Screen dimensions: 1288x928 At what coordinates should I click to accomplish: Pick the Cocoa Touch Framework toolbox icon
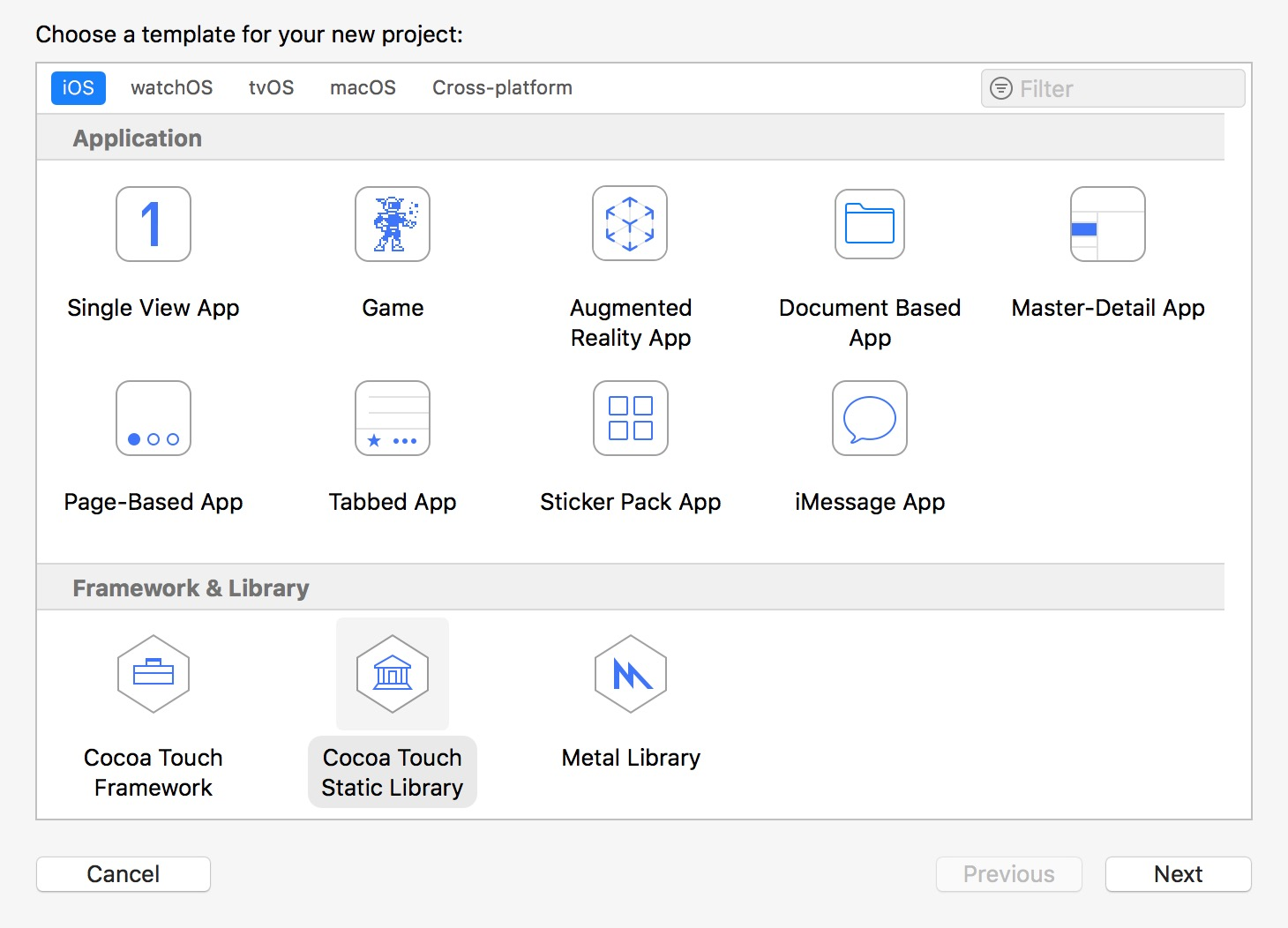[x=154, y=674]
